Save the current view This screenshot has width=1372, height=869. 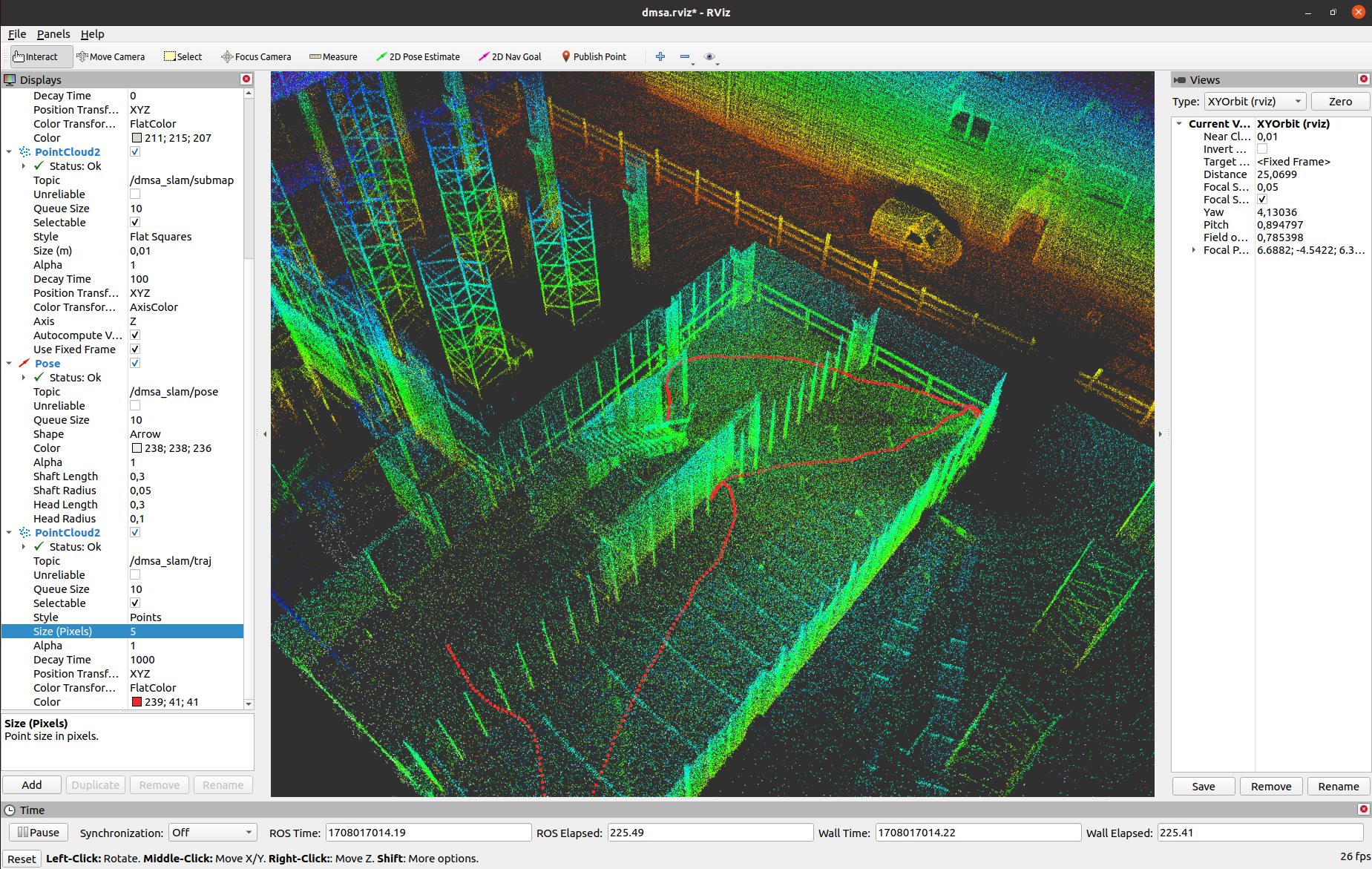1204,787
